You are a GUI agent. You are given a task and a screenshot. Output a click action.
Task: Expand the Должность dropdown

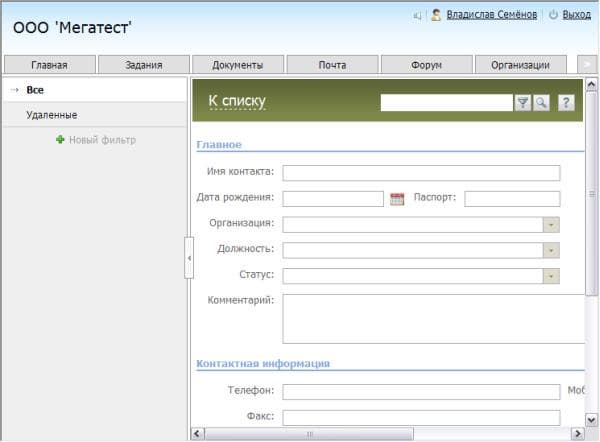pos(551,250)
